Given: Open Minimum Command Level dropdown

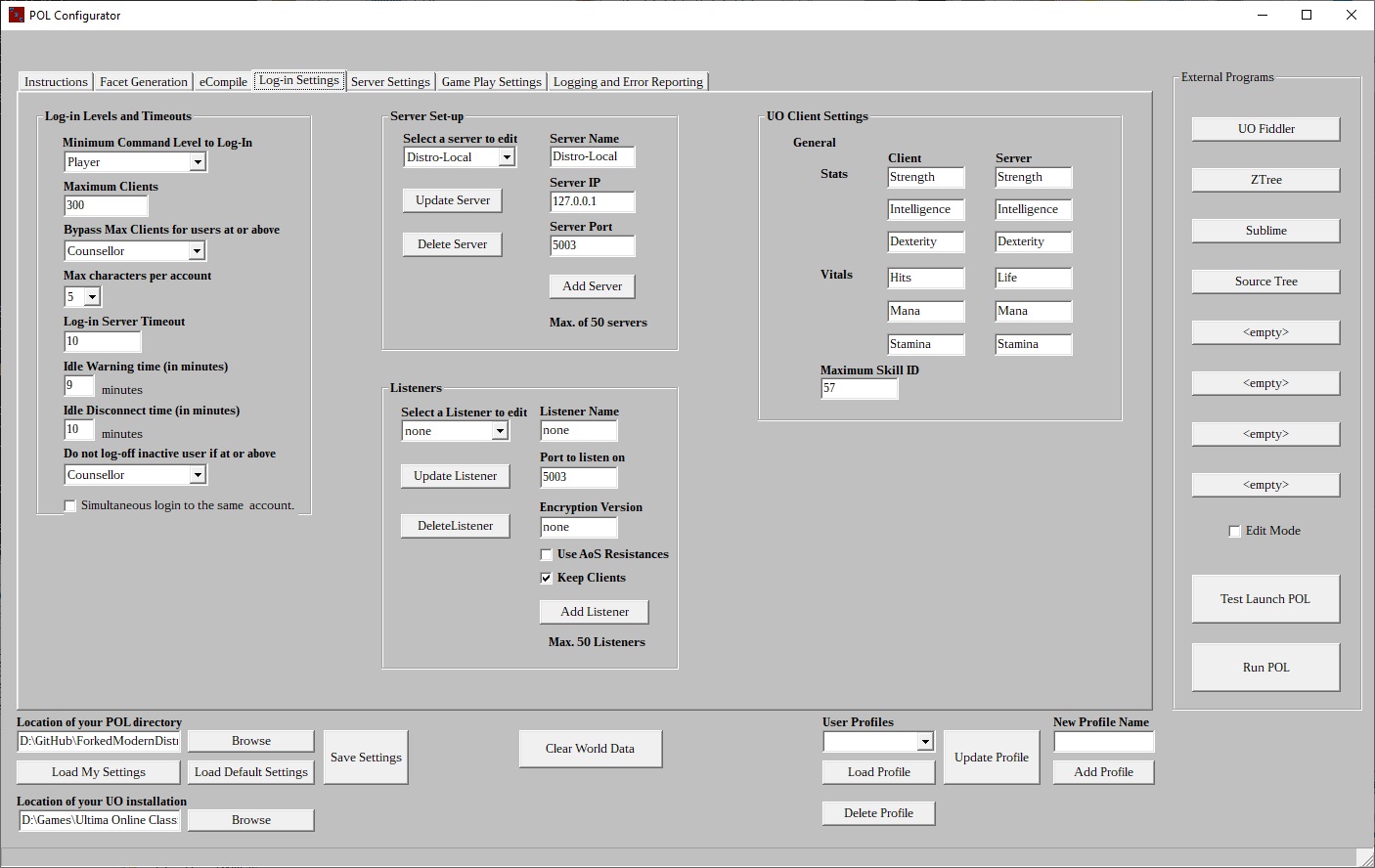Looking at the screenshot, I should tap(198, 163).
